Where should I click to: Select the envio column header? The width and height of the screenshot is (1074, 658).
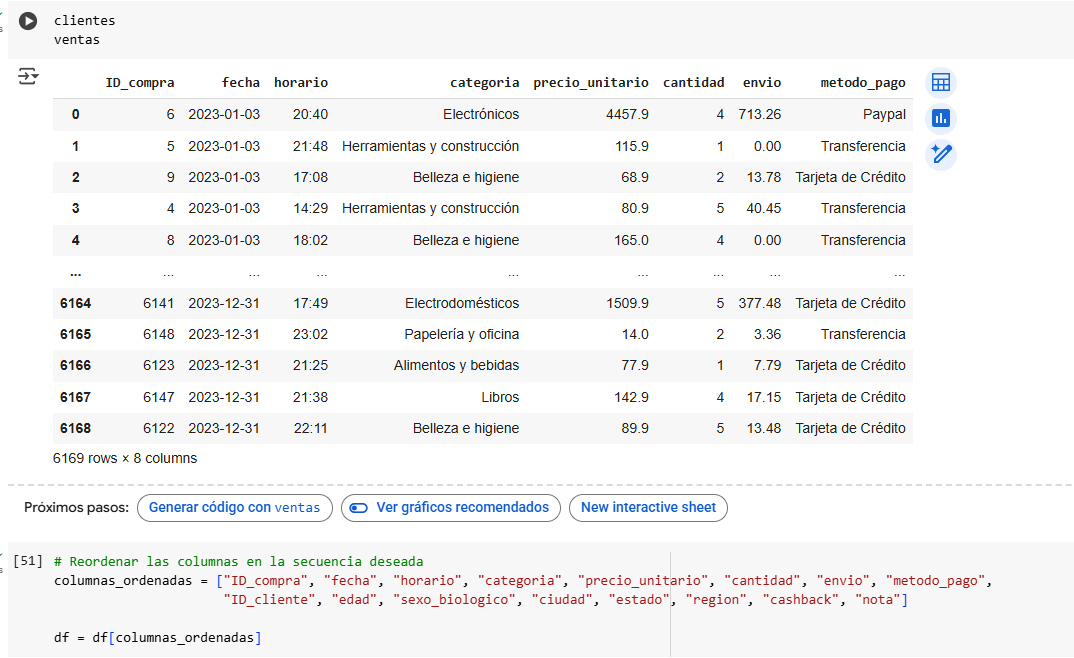click(762, 83)
